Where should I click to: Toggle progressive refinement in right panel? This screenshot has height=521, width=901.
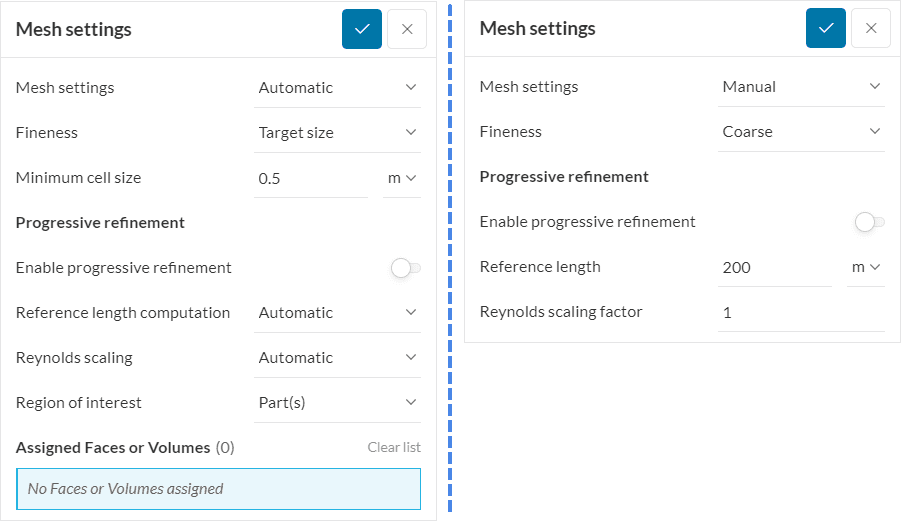[869, 222]
